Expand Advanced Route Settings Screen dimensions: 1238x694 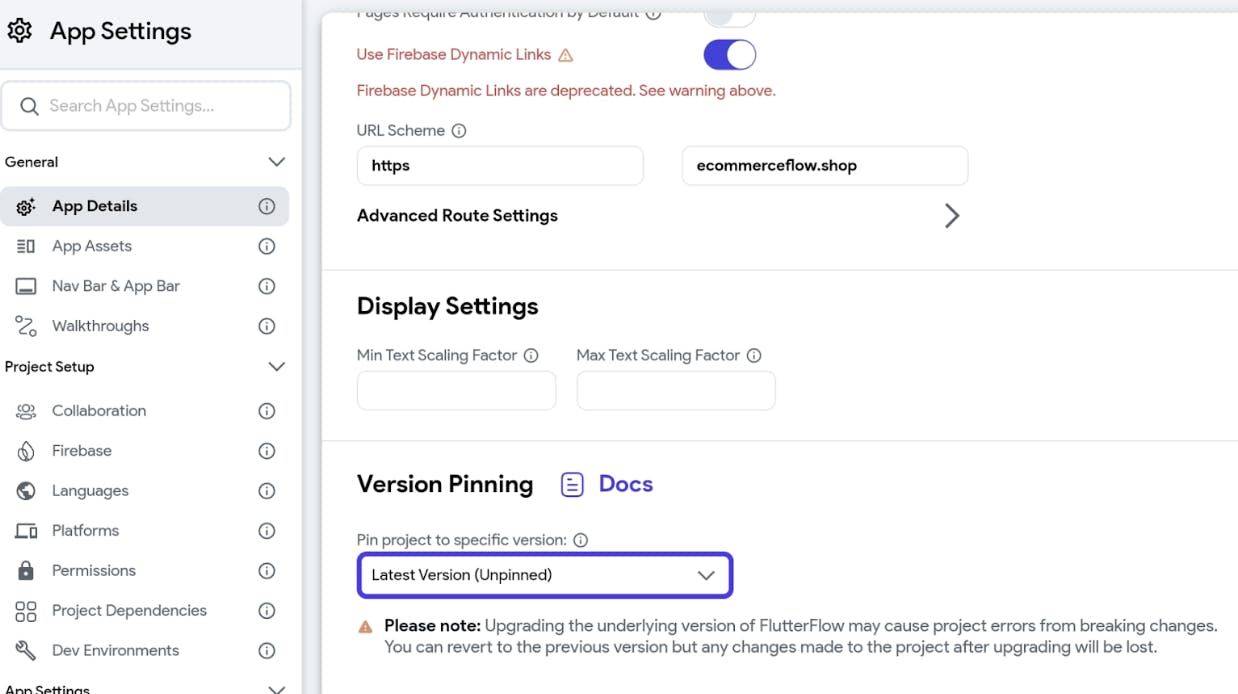click(x=659, y=216)
